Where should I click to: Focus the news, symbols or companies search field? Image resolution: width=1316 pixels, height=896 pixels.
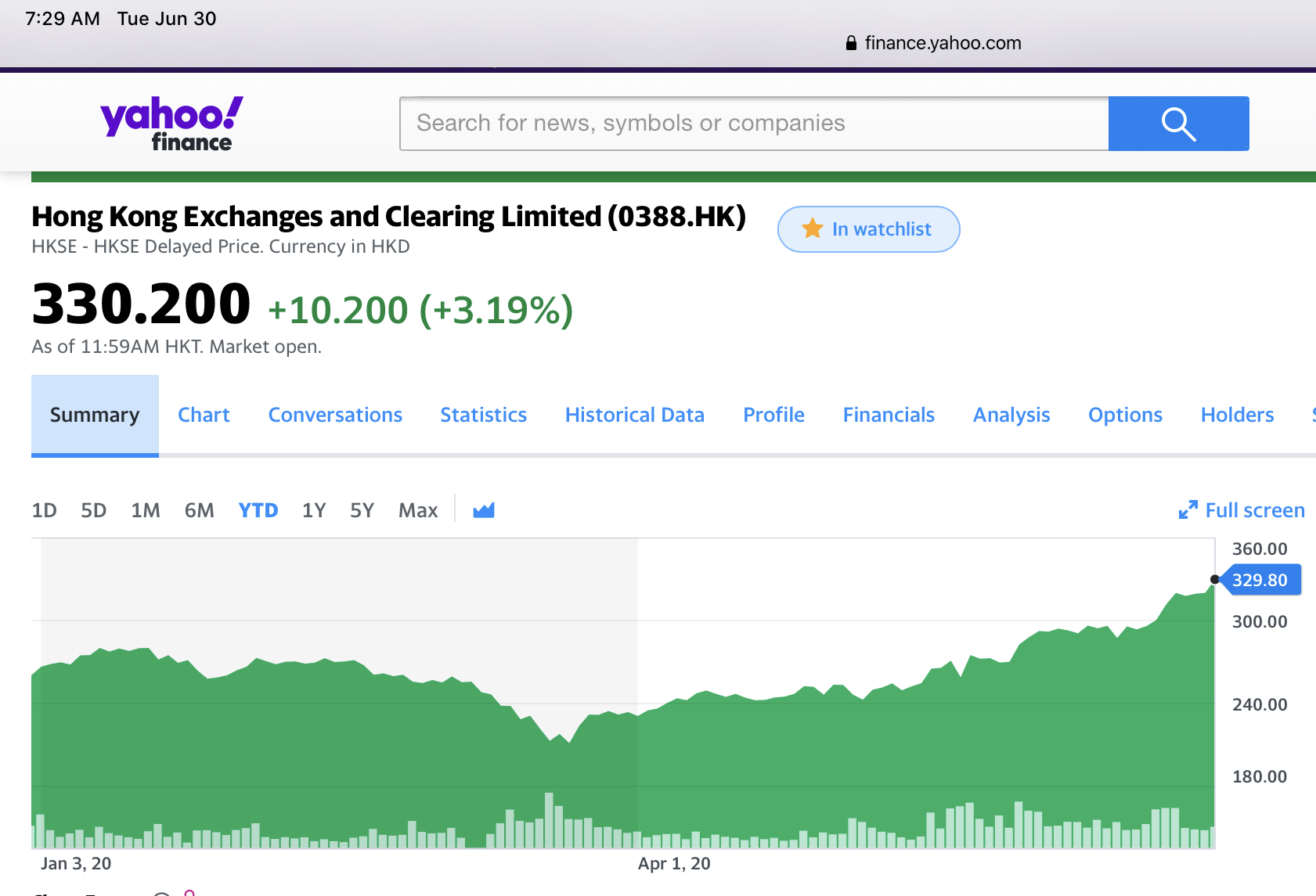[753, 124]
